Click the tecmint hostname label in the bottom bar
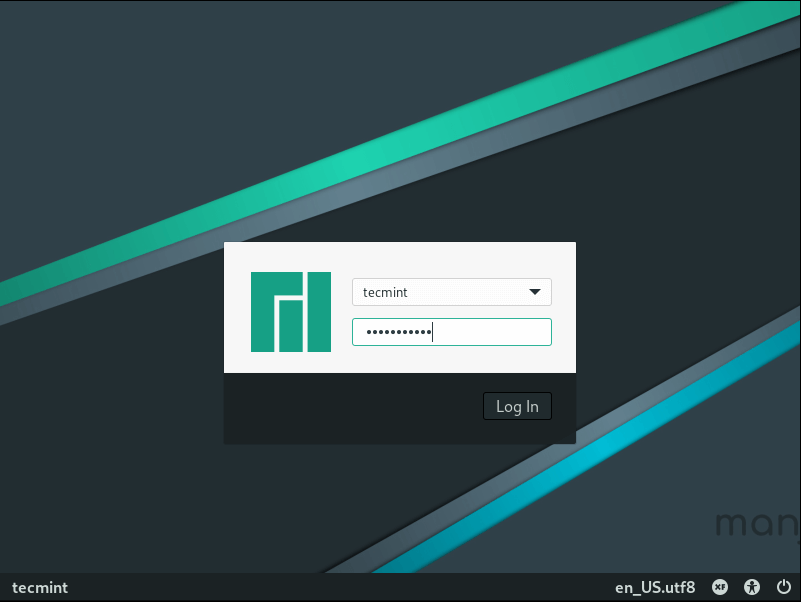The image size is (801, 602). [40, 588]
